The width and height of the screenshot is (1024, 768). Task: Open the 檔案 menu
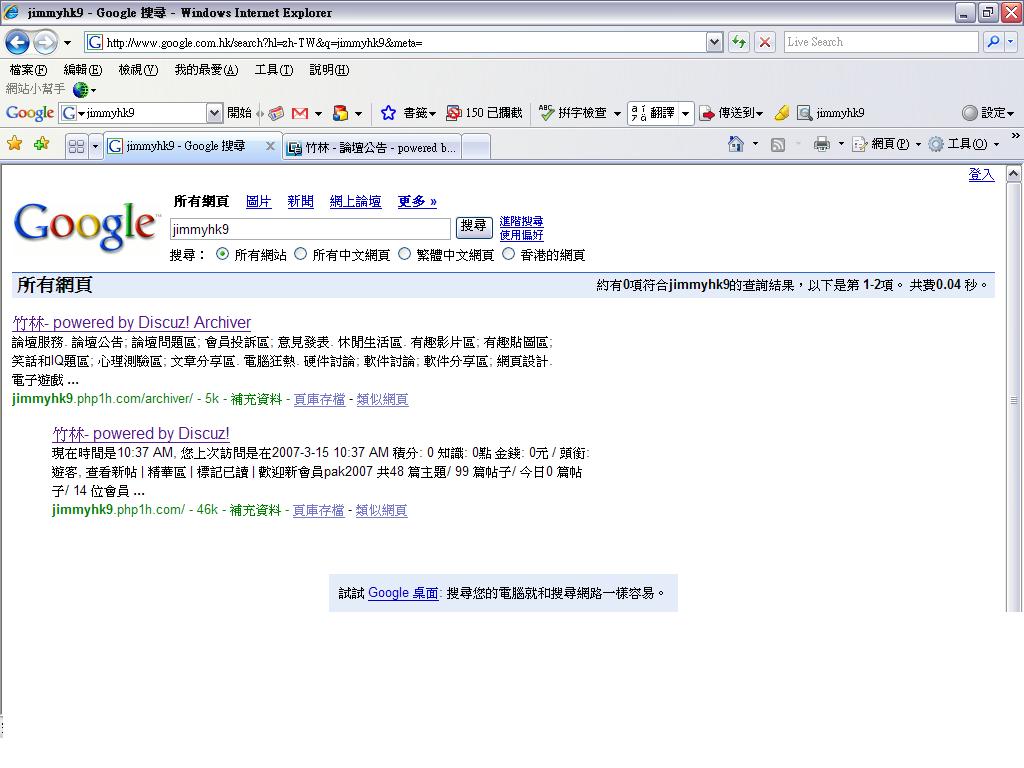[x=28, y=70]
